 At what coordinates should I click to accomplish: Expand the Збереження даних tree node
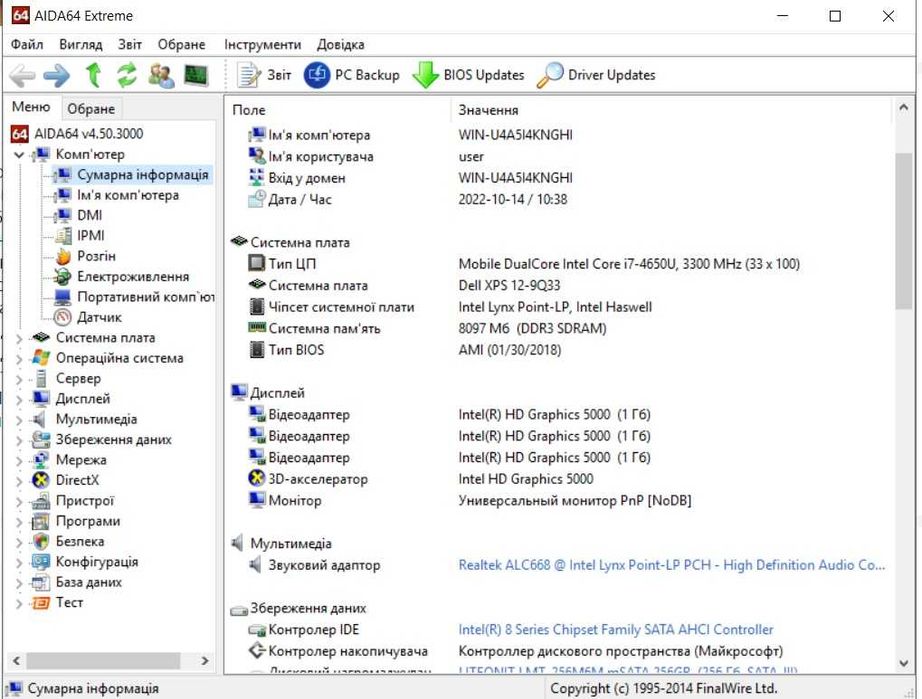(19, 440)
